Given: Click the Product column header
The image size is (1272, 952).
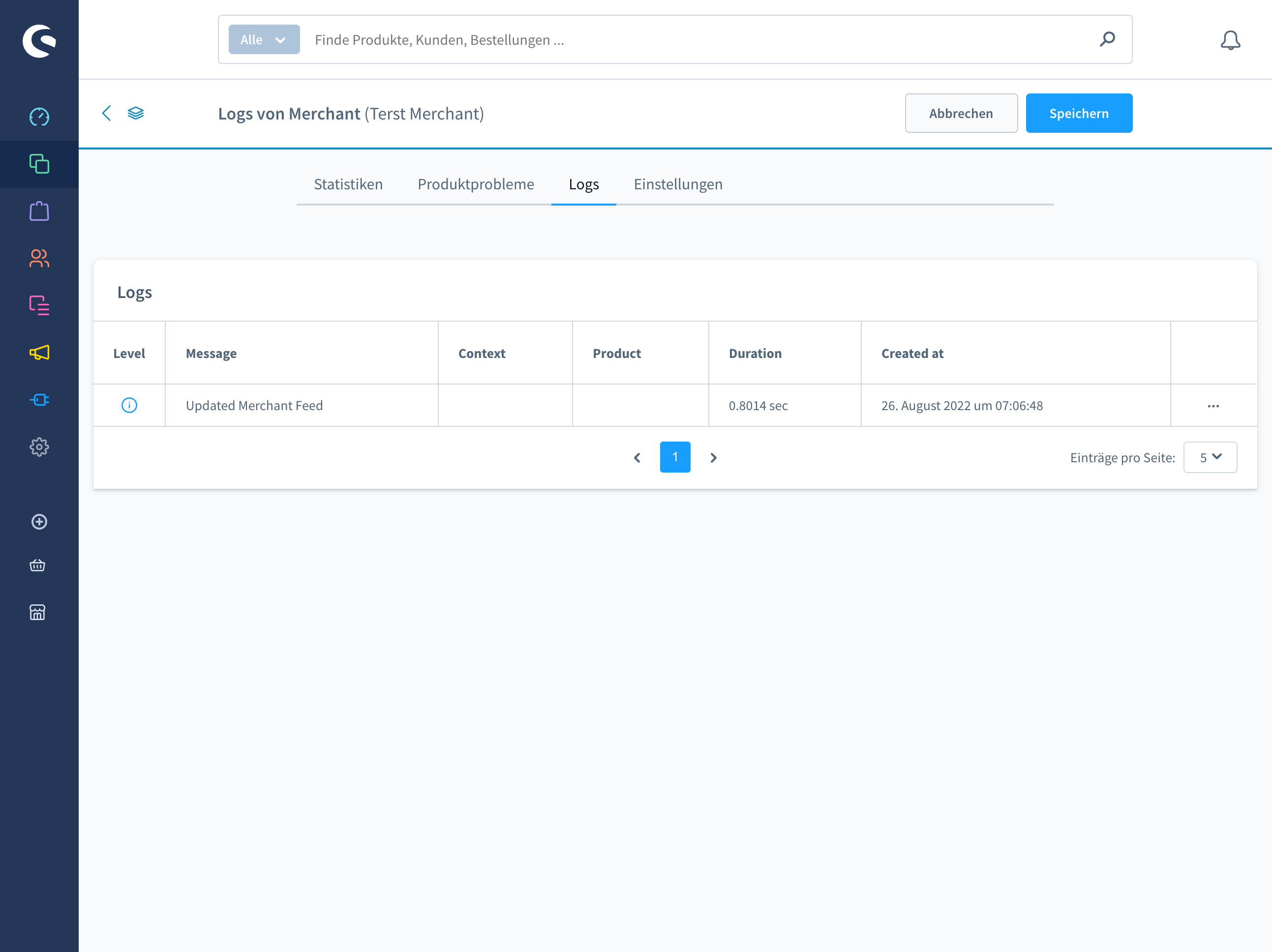Looking at the screenshot, I should pos(640,353).
